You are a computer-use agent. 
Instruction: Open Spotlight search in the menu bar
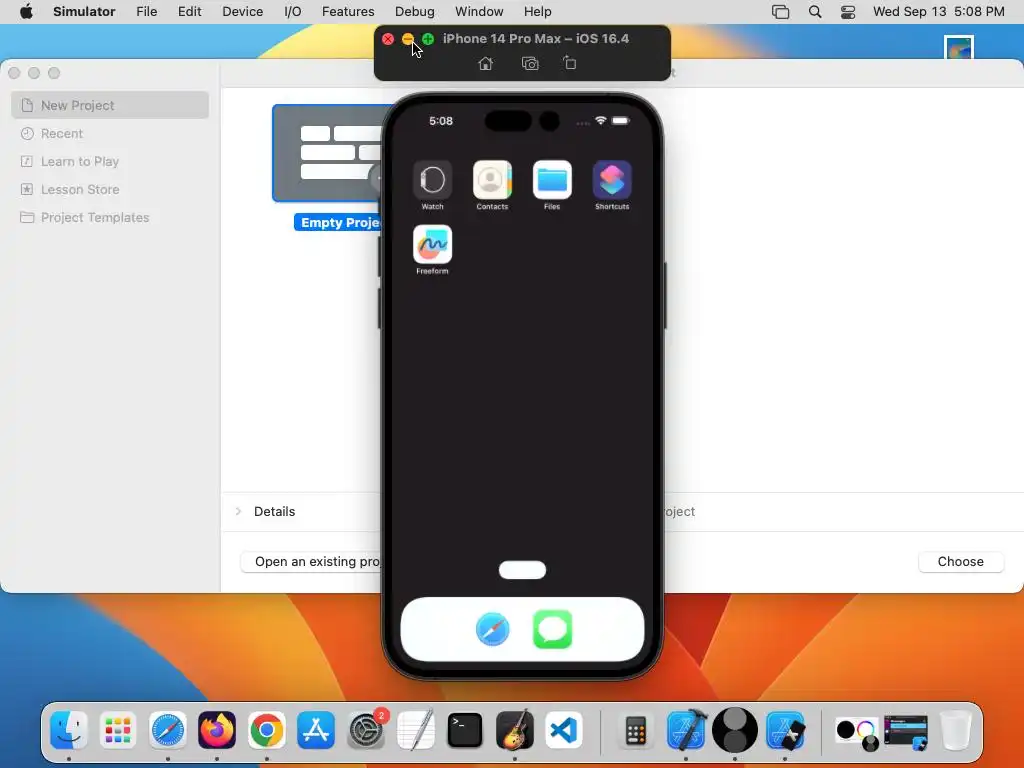815,12
